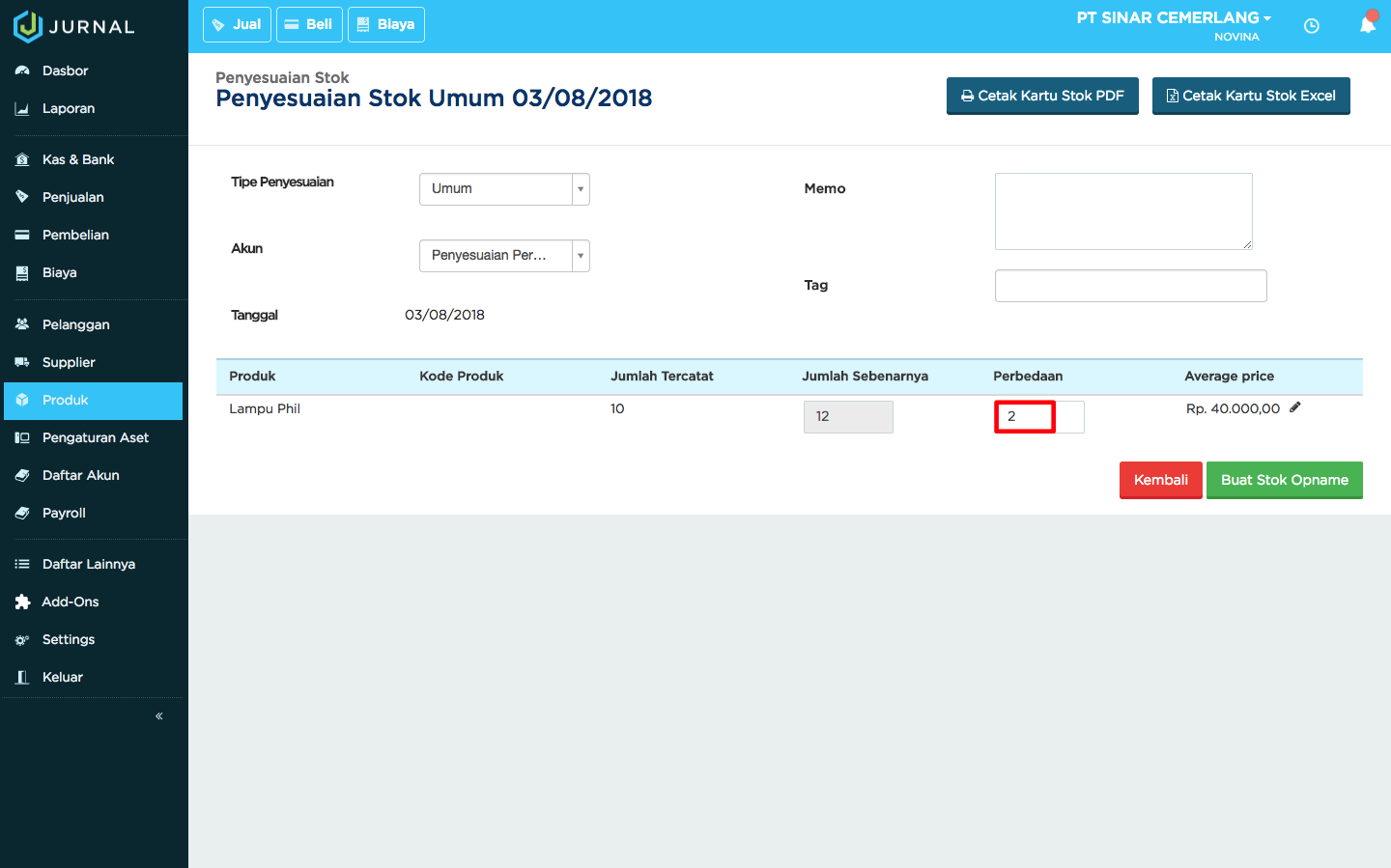This screenshot has width=1391, height=868.
Task: Open the recent activity clock icon
Action: click(x=1312, y=26)
